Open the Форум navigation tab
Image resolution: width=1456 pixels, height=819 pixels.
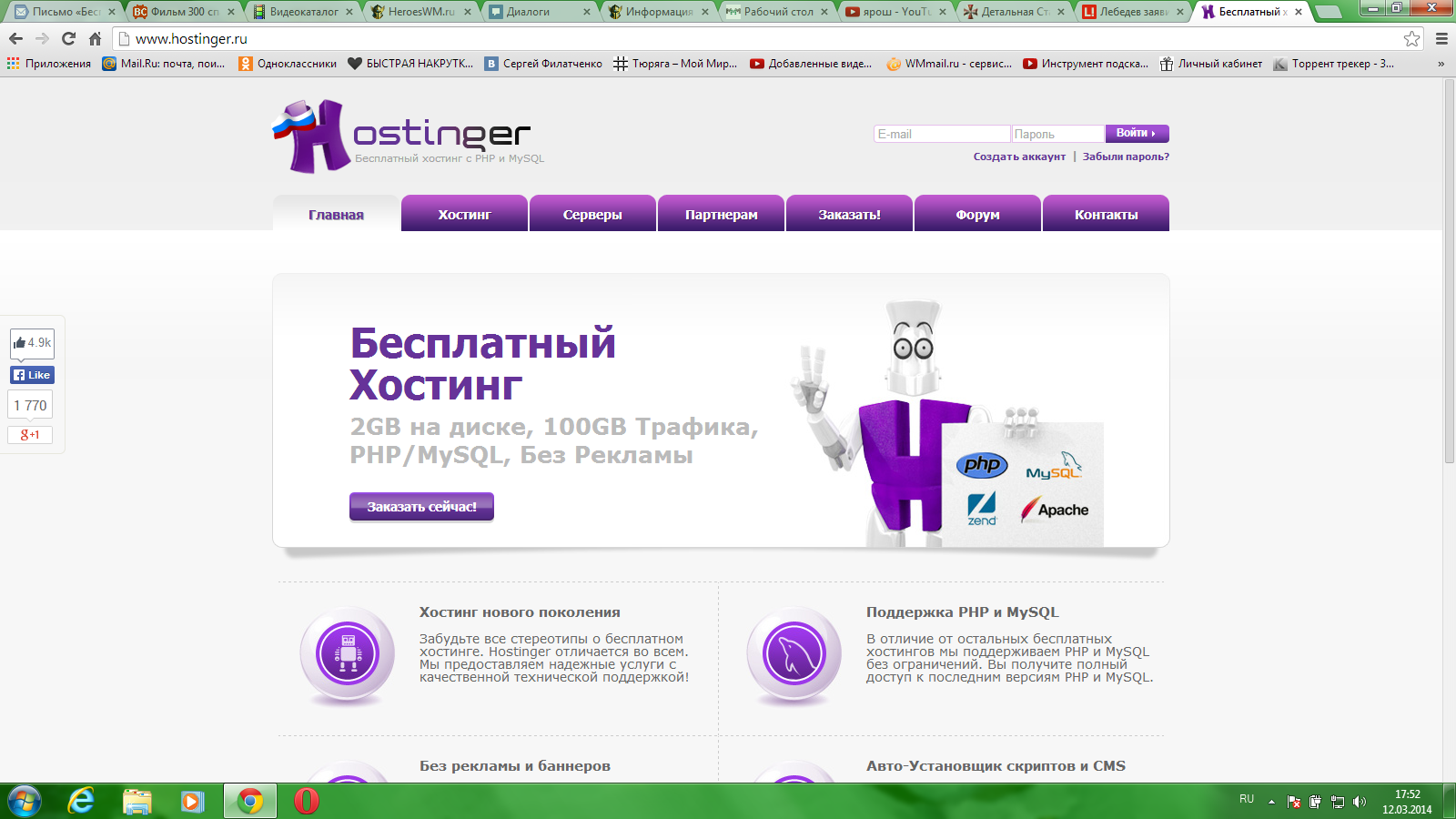pyautogui.click(x=977, y=214)
